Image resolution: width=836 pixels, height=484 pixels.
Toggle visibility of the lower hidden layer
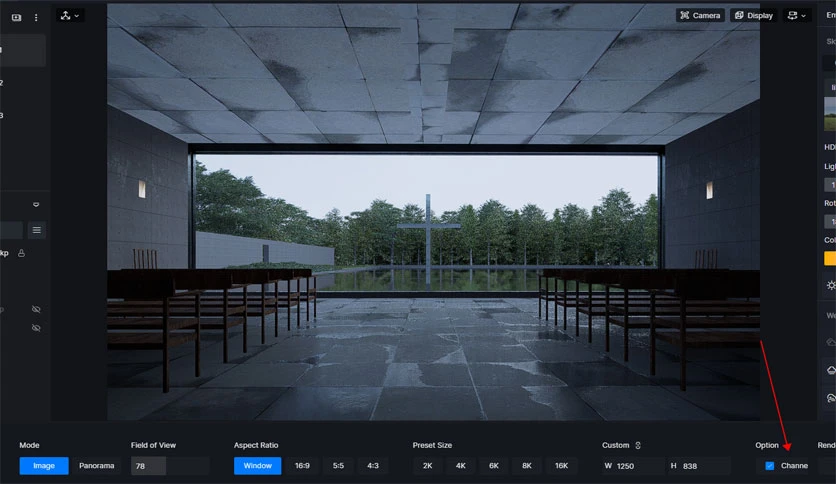click(x=36, y=328)
